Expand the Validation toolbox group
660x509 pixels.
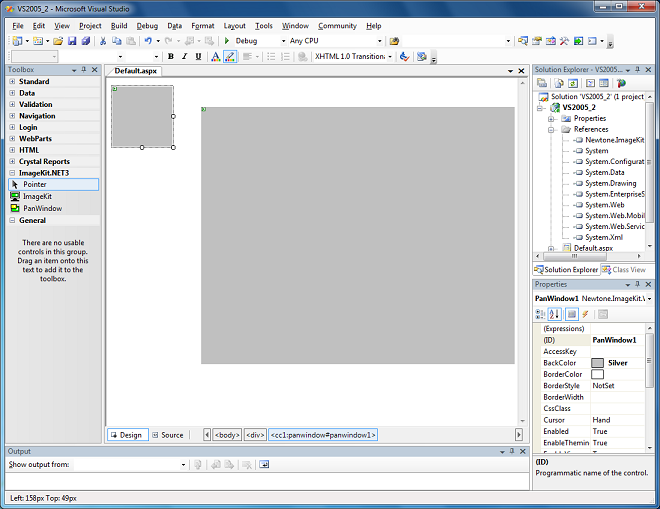[x=12, y=104]
